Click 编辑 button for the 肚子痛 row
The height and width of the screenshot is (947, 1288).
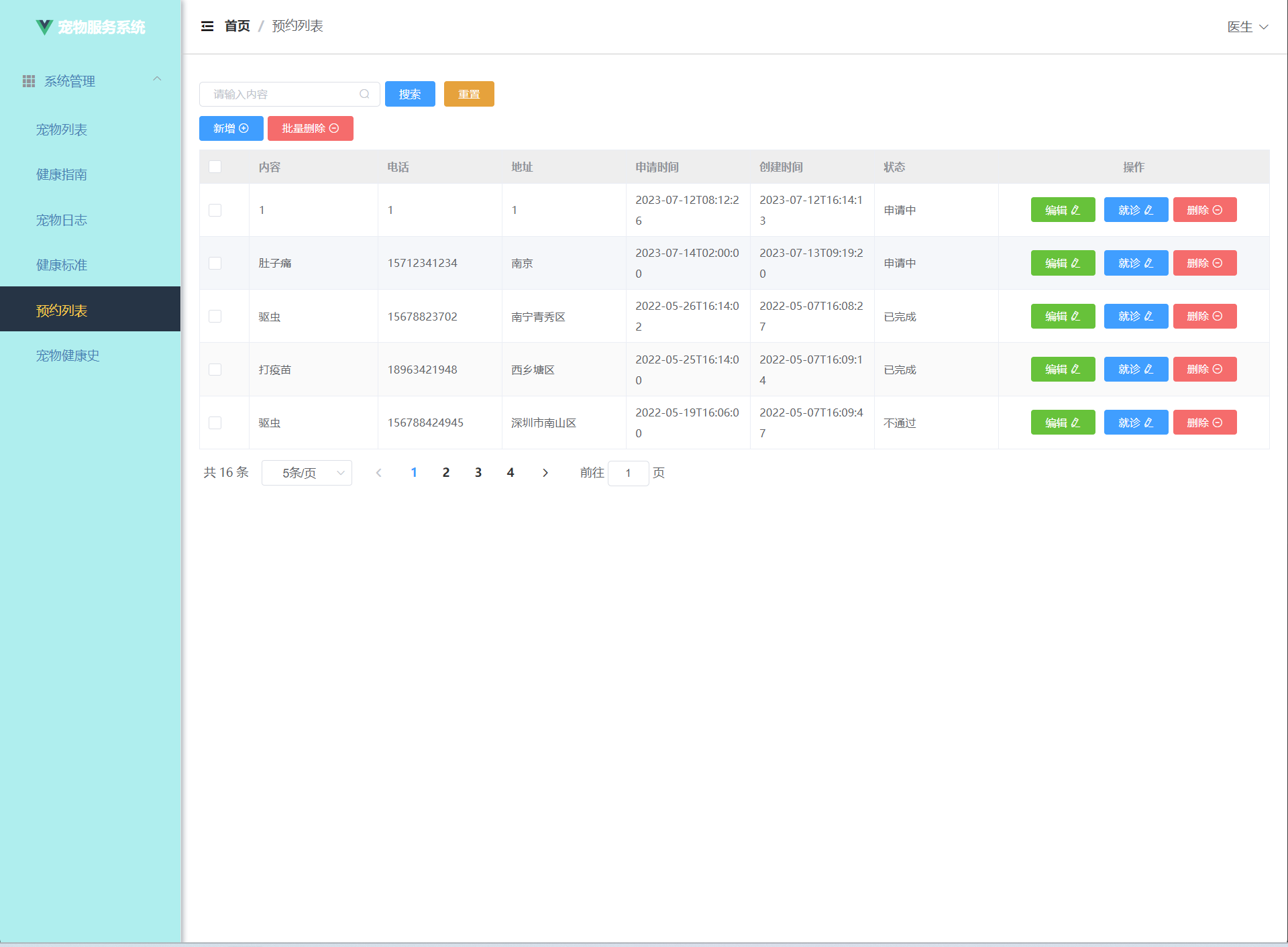1062,263
